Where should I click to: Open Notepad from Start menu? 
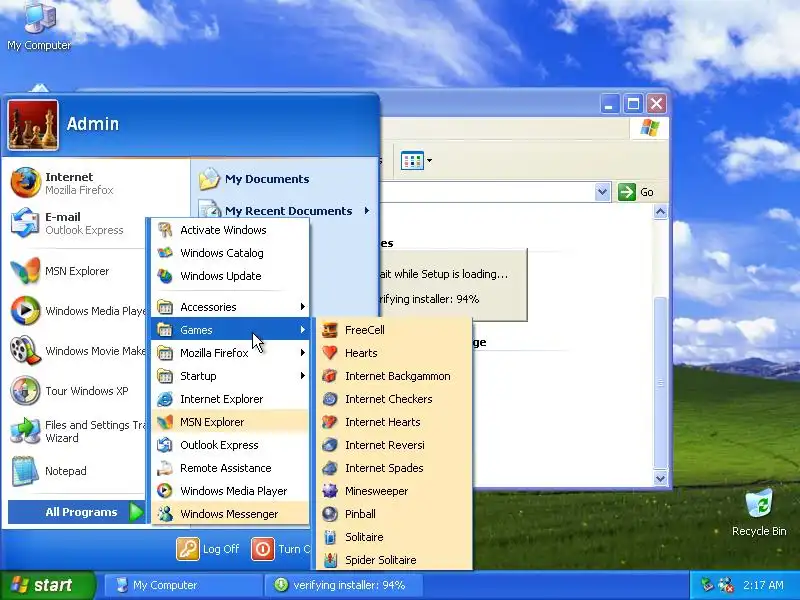(x=77, y=471)
